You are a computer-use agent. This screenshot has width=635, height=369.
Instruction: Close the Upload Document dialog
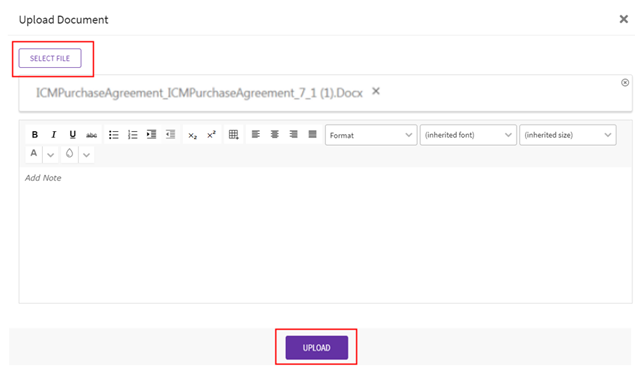(x=624, y=19)
